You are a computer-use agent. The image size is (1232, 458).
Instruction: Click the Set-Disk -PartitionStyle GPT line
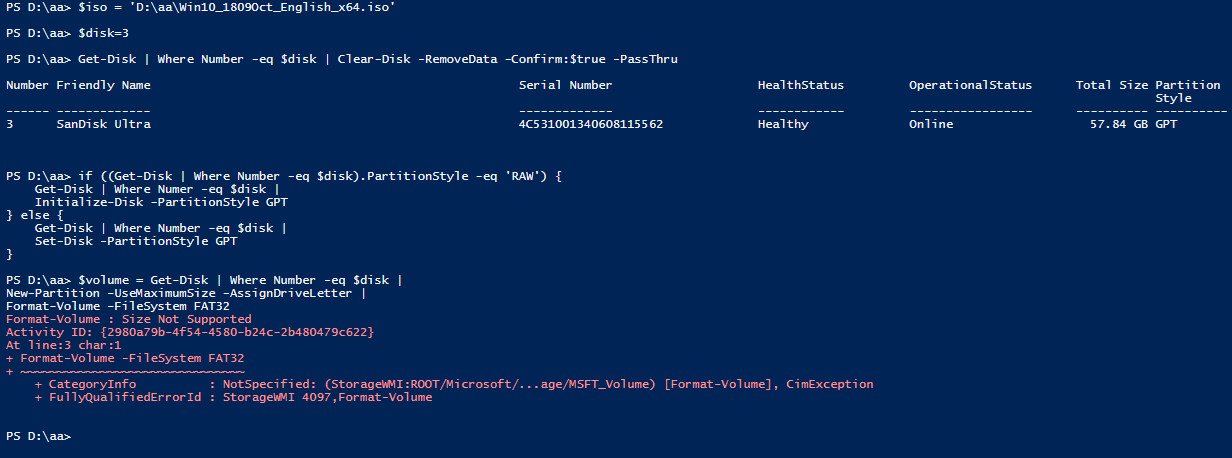point(136,241)
